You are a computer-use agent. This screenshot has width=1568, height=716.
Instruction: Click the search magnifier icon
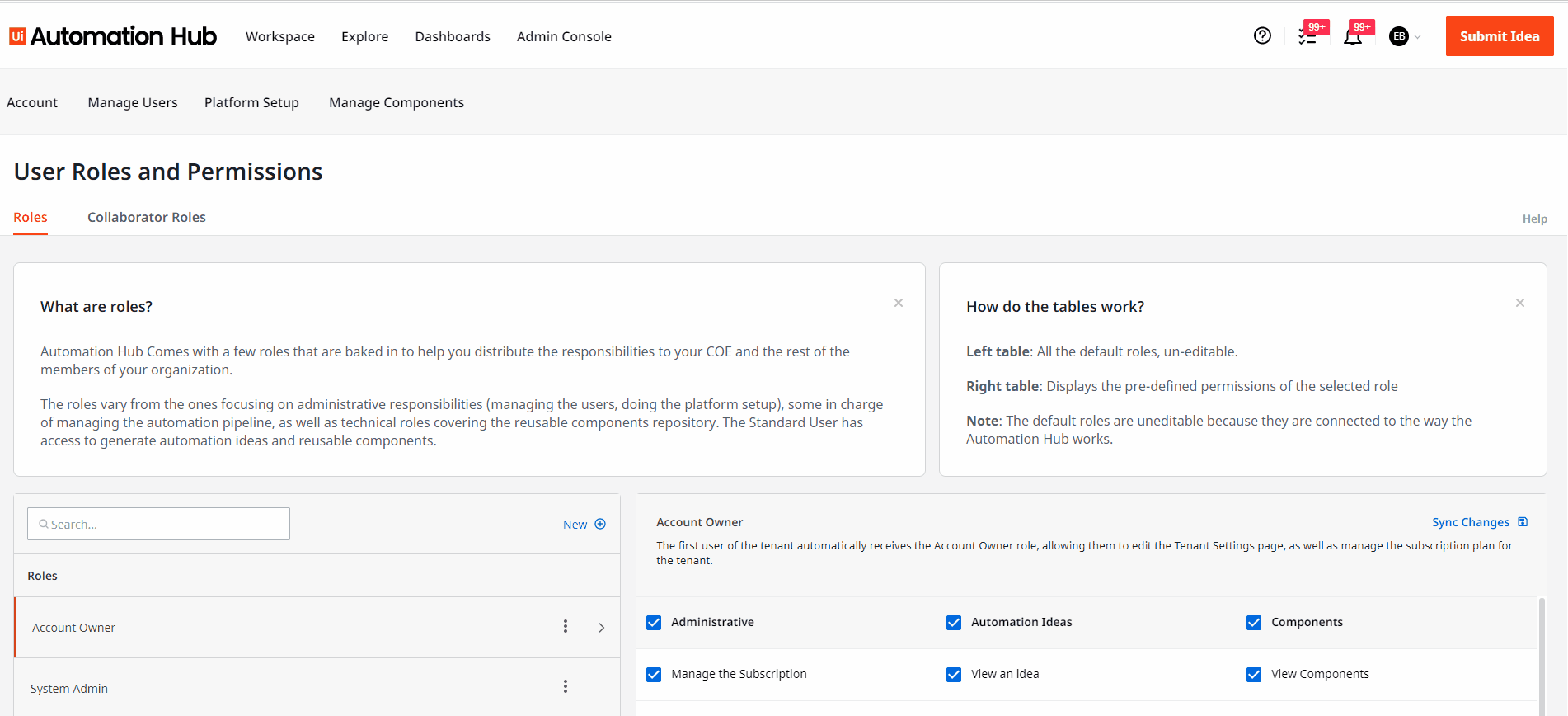tap(44, 524)
